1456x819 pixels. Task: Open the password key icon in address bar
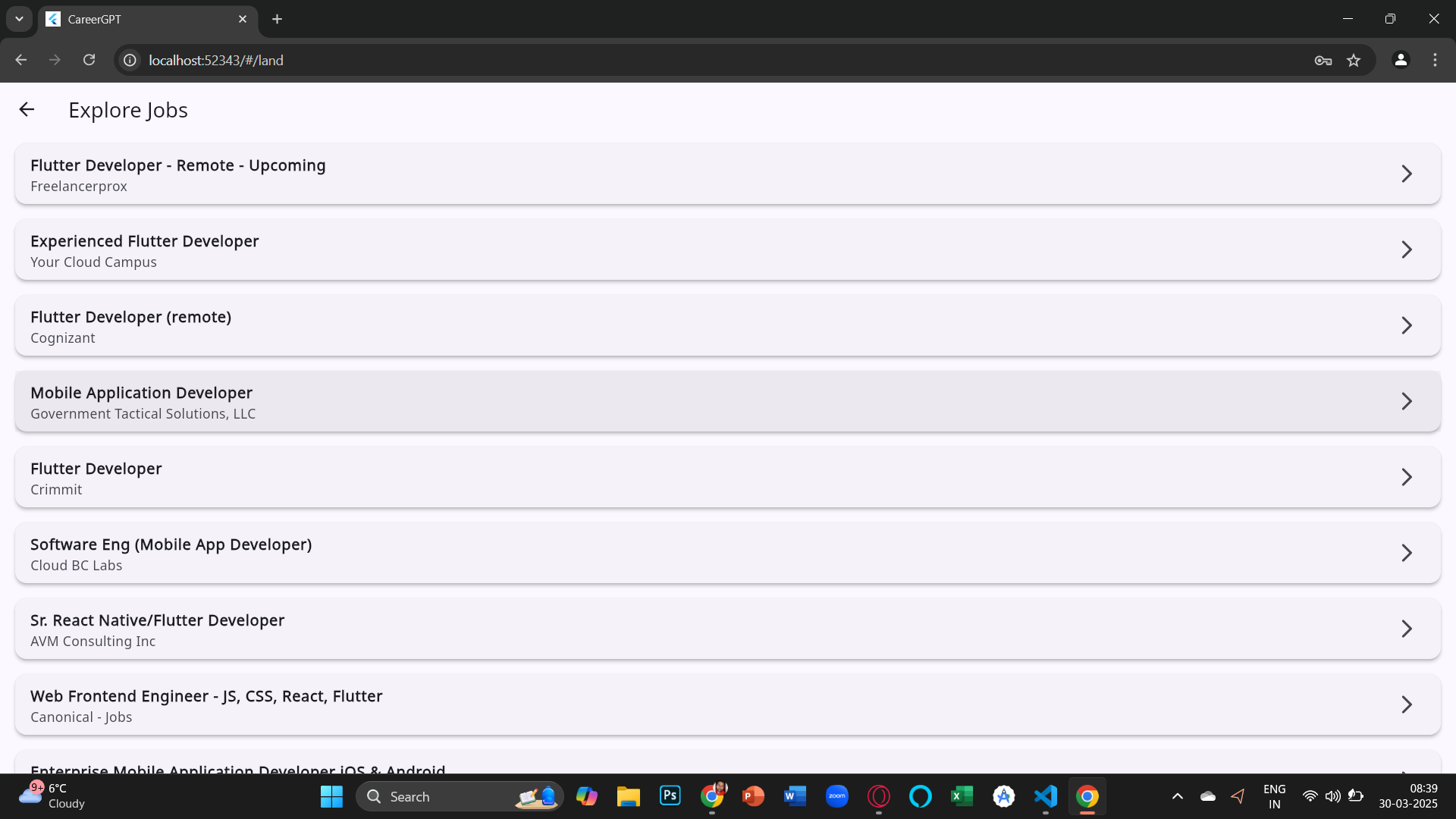click(1323, 60)
